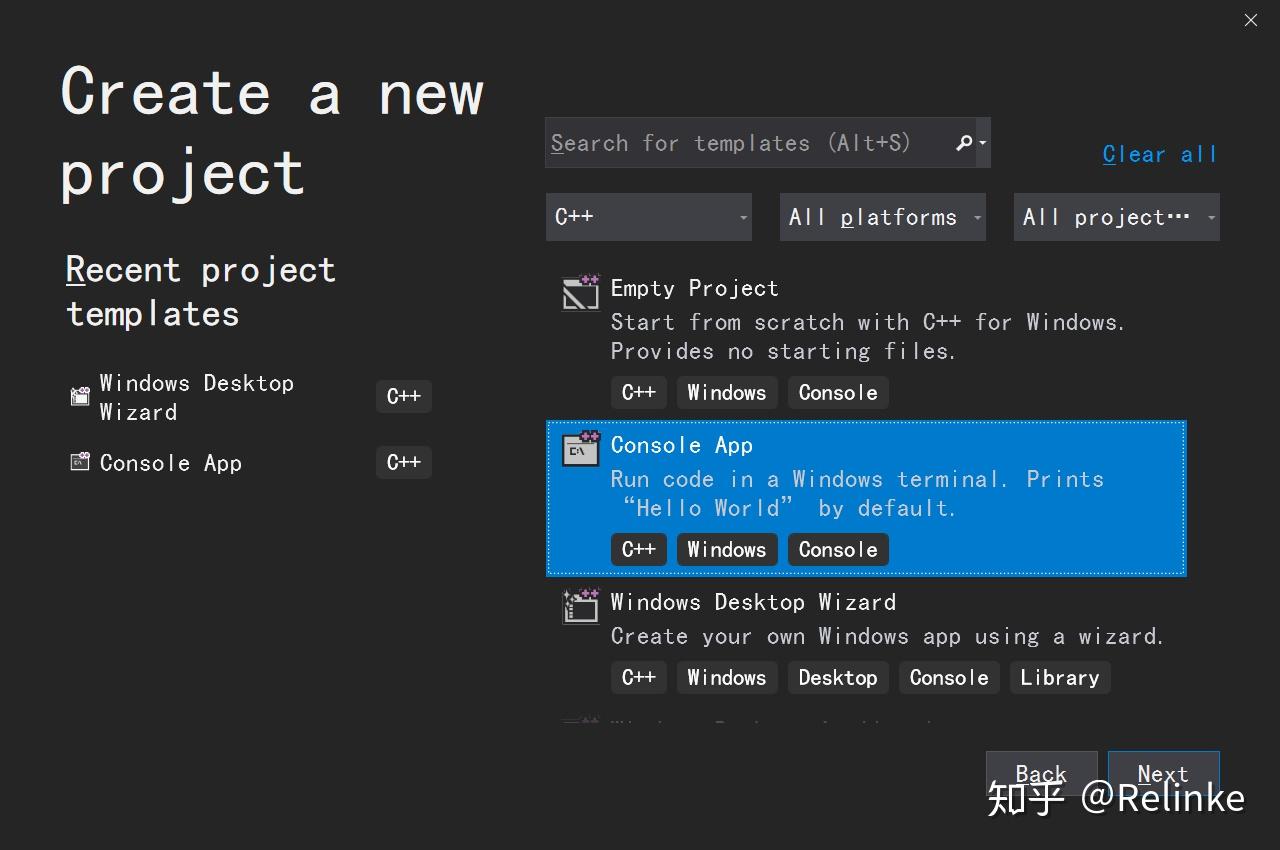Click the Console App template icon
Image resolution: width=1280 pixels, height=850 pixels.
tap(580, 449)
